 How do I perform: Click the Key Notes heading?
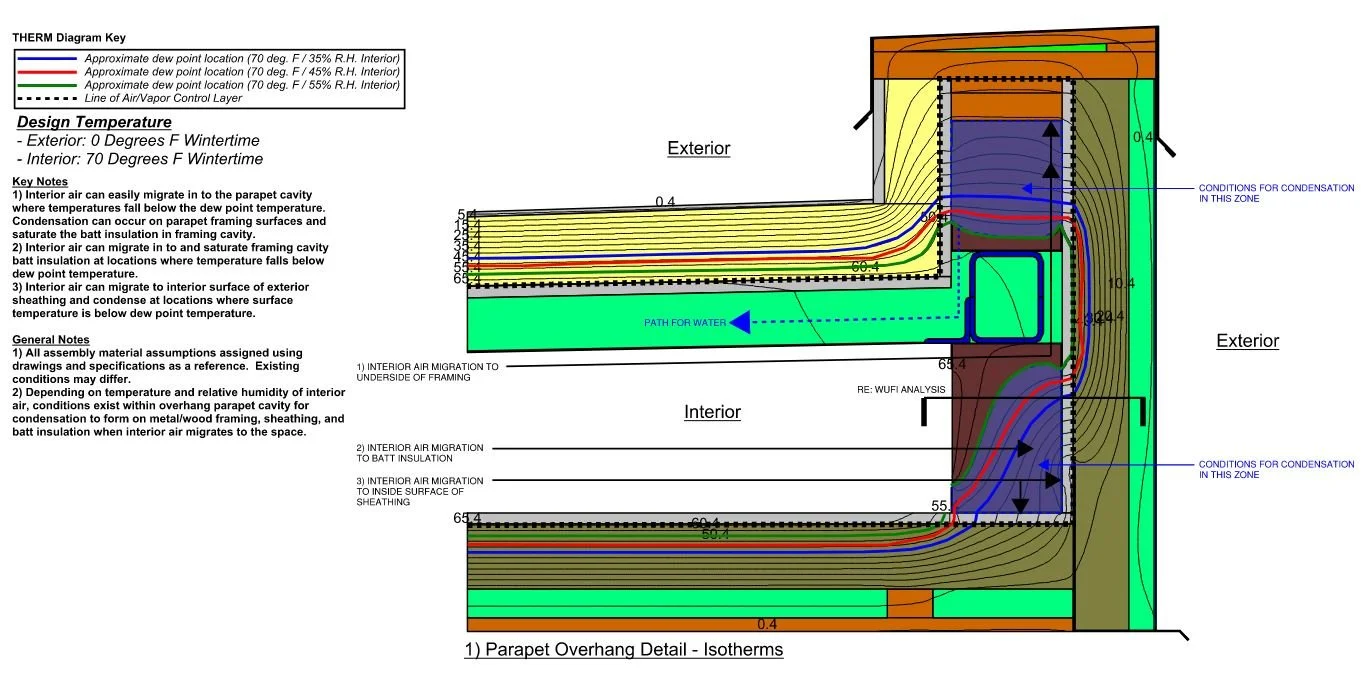pos(40,181)
